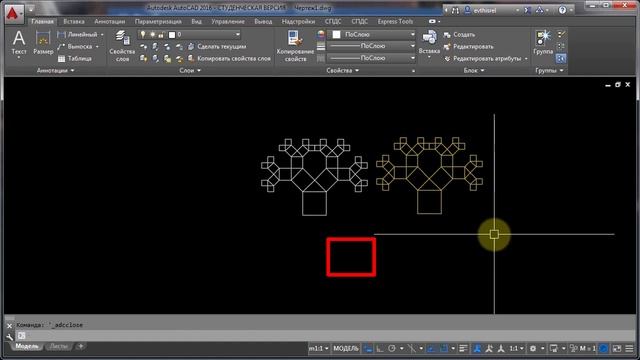Viewport: 640px width, 360px height.
Task: Toggle clean screen icon in status bar
Action: point(617,349)
